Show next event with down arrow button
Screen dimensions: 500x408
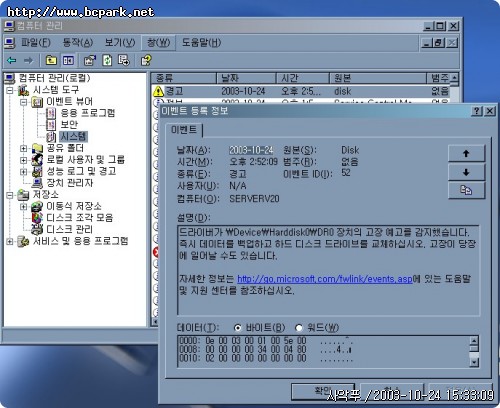[466, 172]
